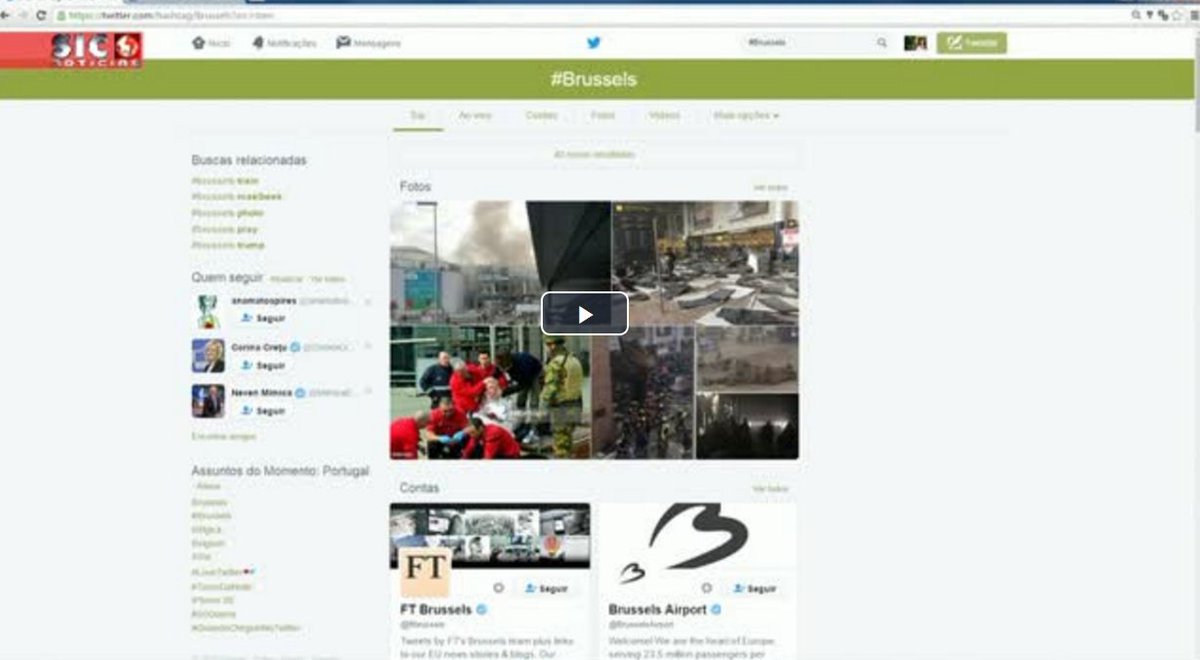Click the green Tweetar button

pyautogui.click(x=972, y=43)
